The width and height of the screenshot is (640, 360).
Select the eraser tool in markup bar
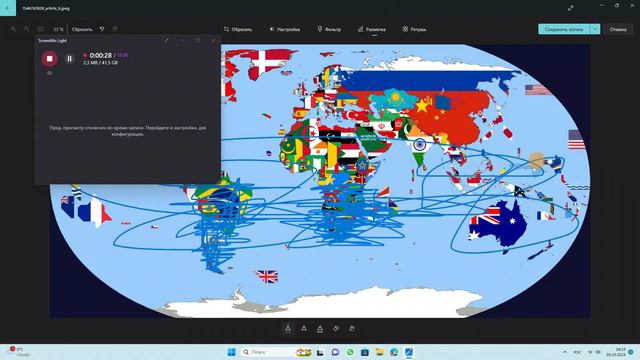click(336, 329)
